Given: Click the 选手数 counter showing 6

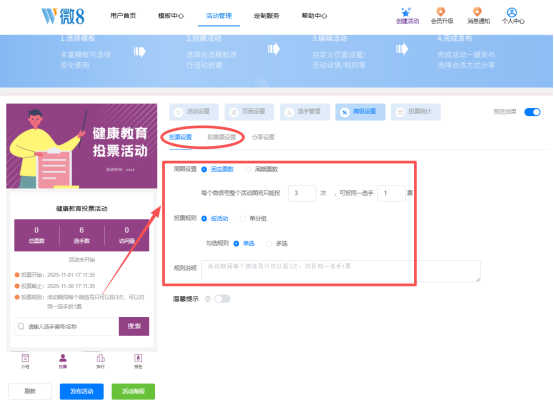Looking at the screenshot, I should pyautogui.click(x=82, y=235).
